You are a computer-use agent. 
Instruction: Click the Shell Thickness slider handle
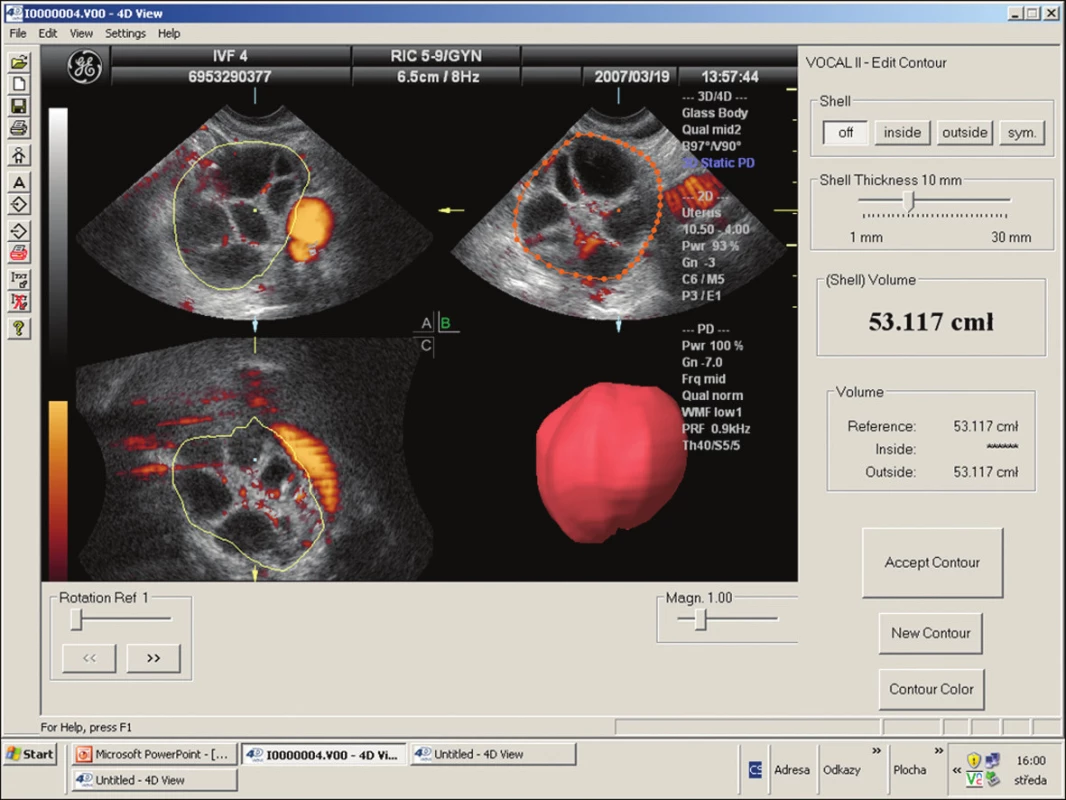[x=909, y=201]
